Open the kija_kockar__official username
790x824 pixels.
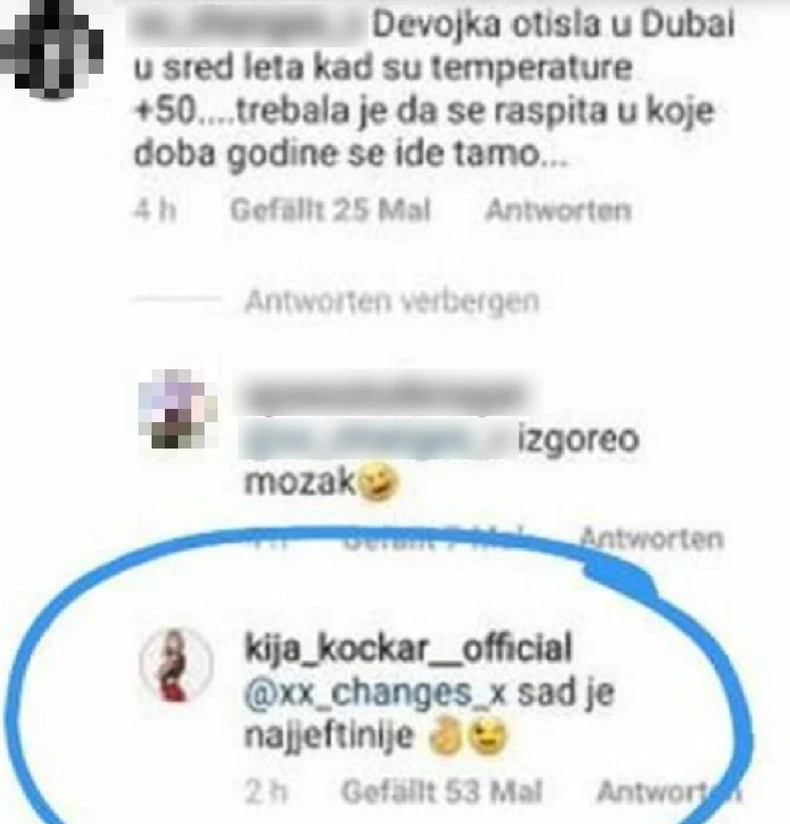[408, 648]
